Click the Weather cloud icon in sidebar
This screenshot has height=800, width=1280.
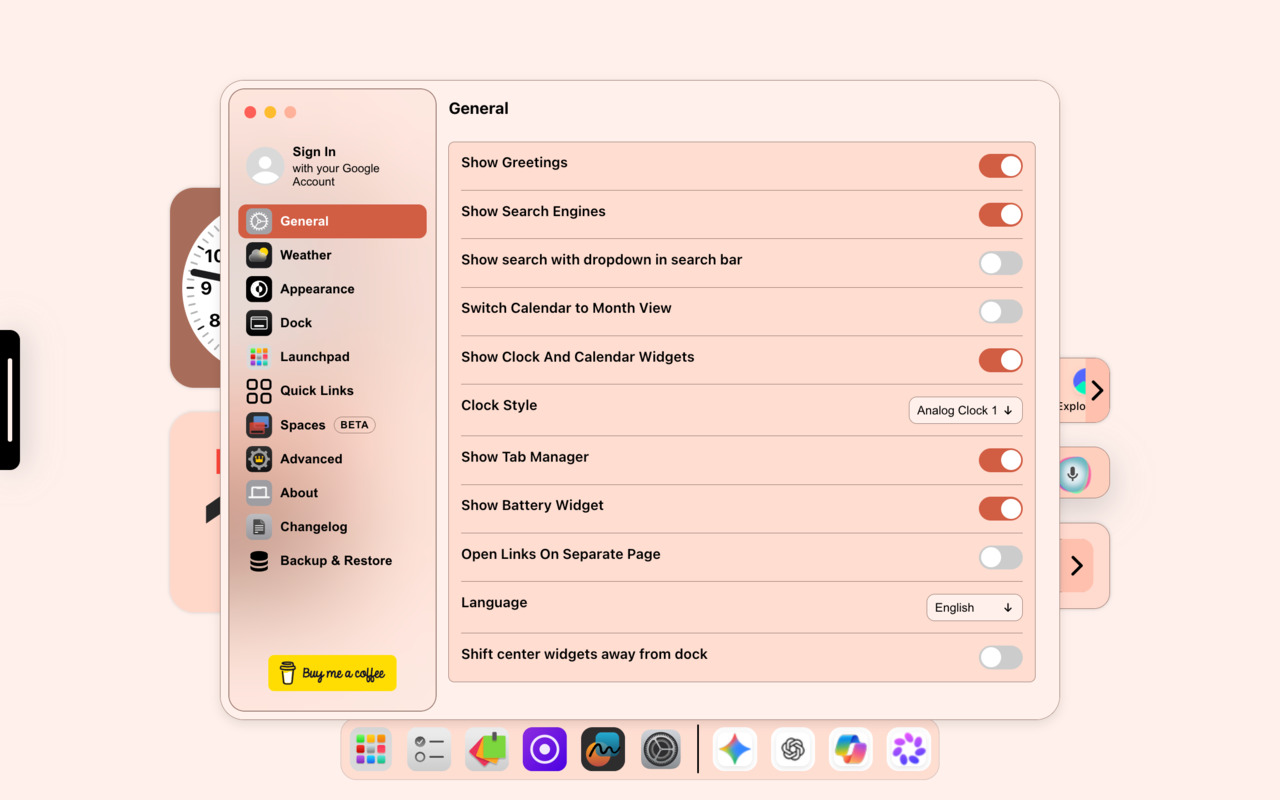(259, 255)
